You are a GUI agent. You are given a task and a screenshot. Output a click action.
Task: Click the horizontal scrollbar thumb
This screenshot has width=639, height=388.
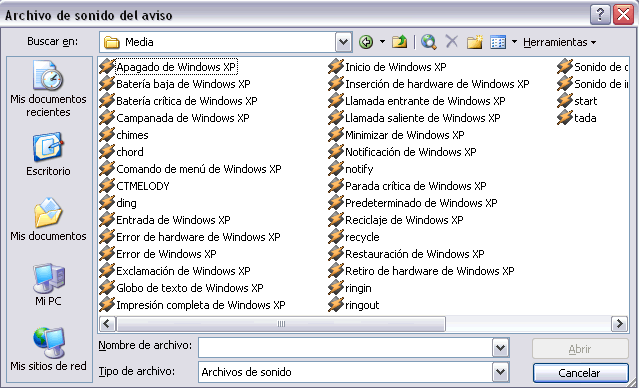[281, 324]
